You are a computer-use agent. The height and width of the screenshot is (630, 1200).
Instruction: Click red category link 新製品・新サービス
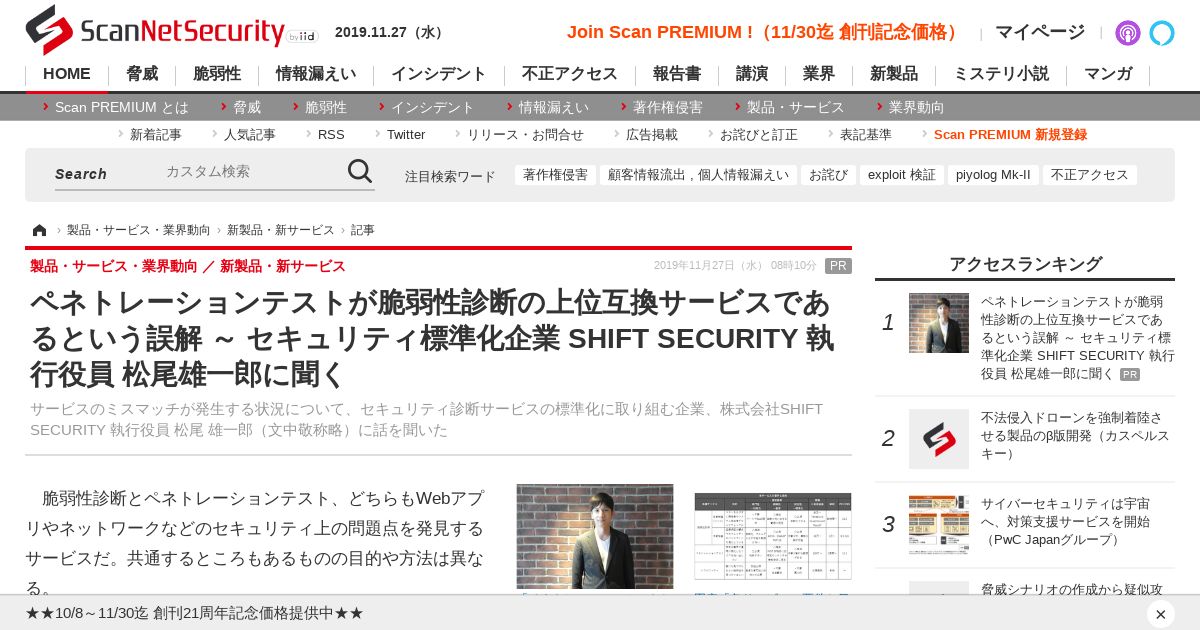283,266
